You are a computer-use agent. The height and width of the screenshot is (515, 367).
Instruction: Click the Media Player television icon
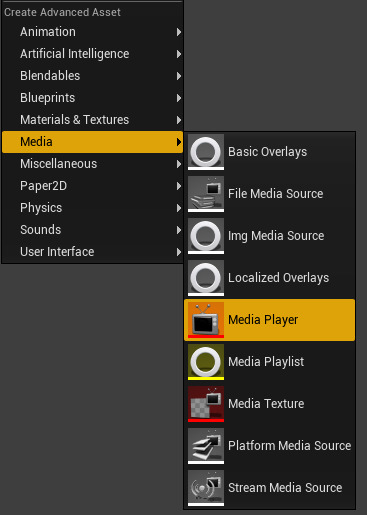pyautogui.click(x=206, y=320)
